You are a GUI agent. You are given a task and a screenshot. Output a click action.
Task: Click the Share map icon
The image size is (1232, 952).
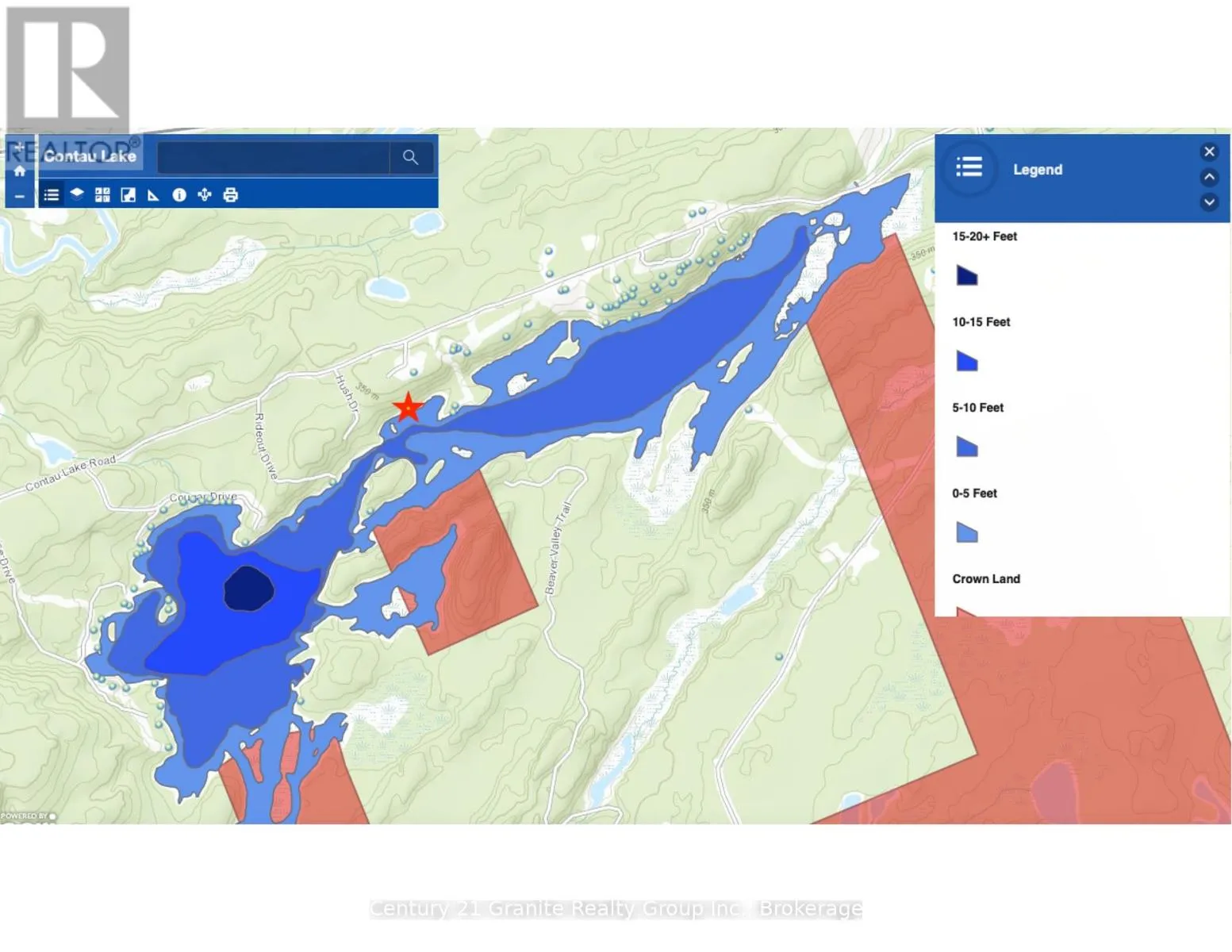(x=205, y=195)
